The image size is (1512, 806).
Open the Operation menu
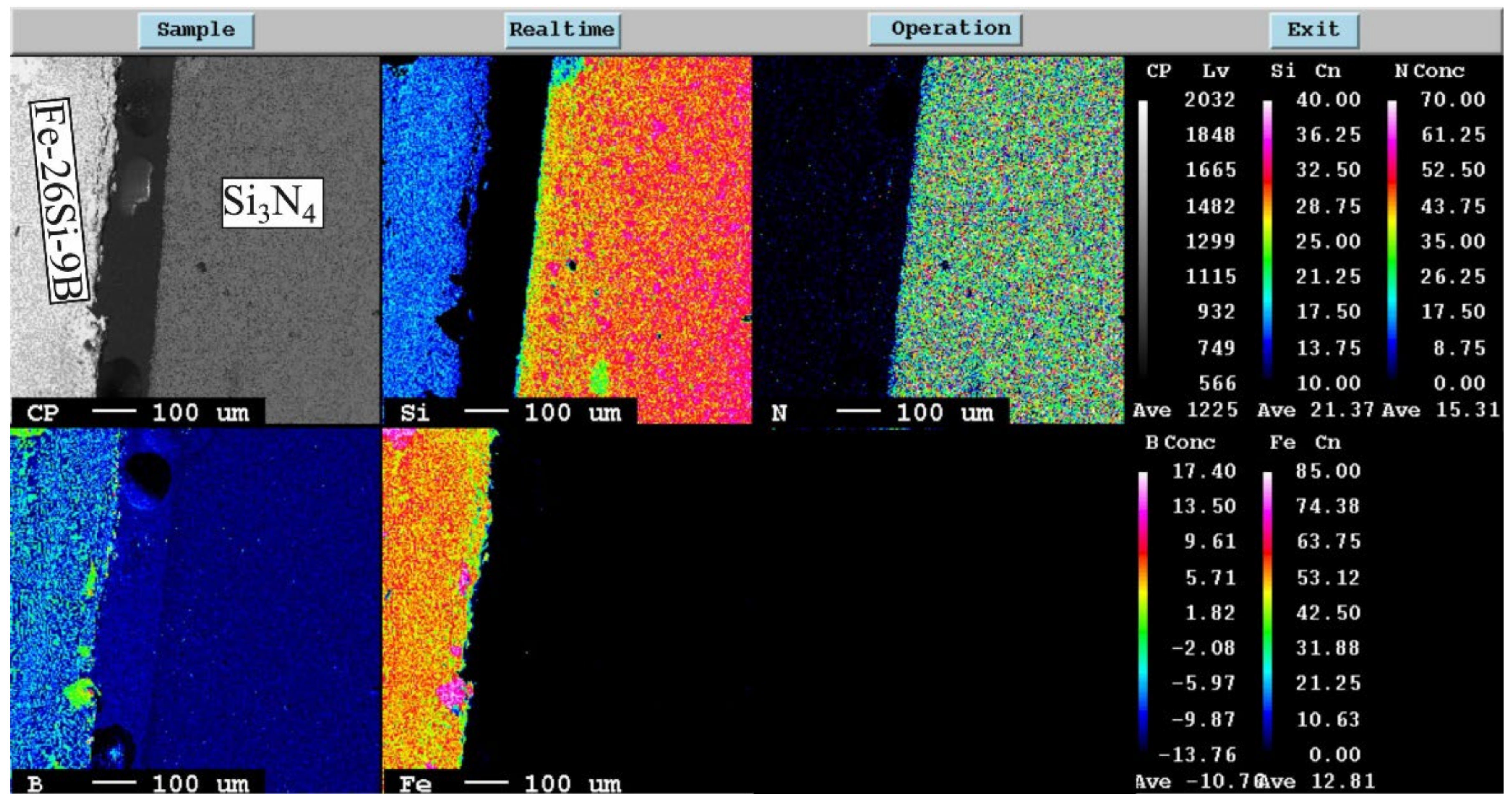click(x=945, y=29)
